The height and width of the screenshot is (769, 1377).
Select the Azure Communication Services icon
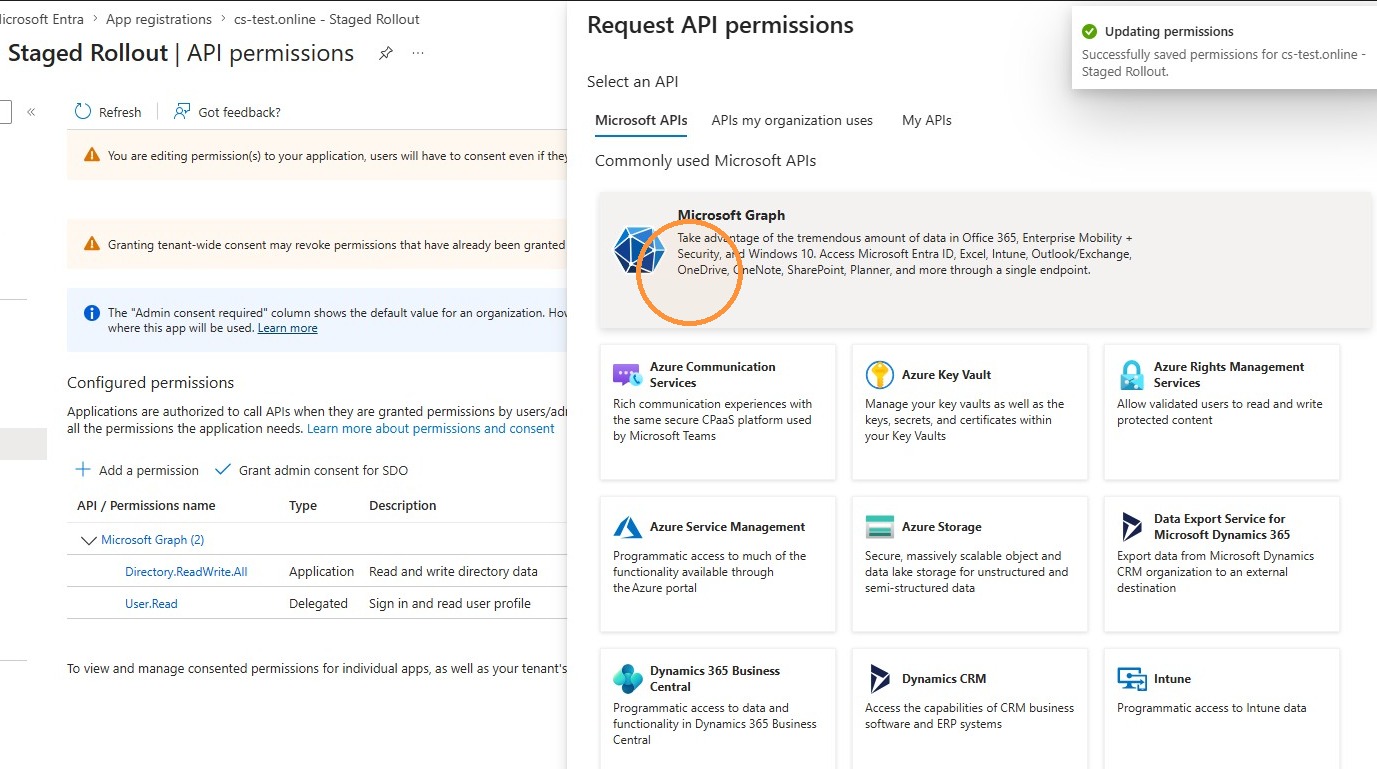(627, 375)
